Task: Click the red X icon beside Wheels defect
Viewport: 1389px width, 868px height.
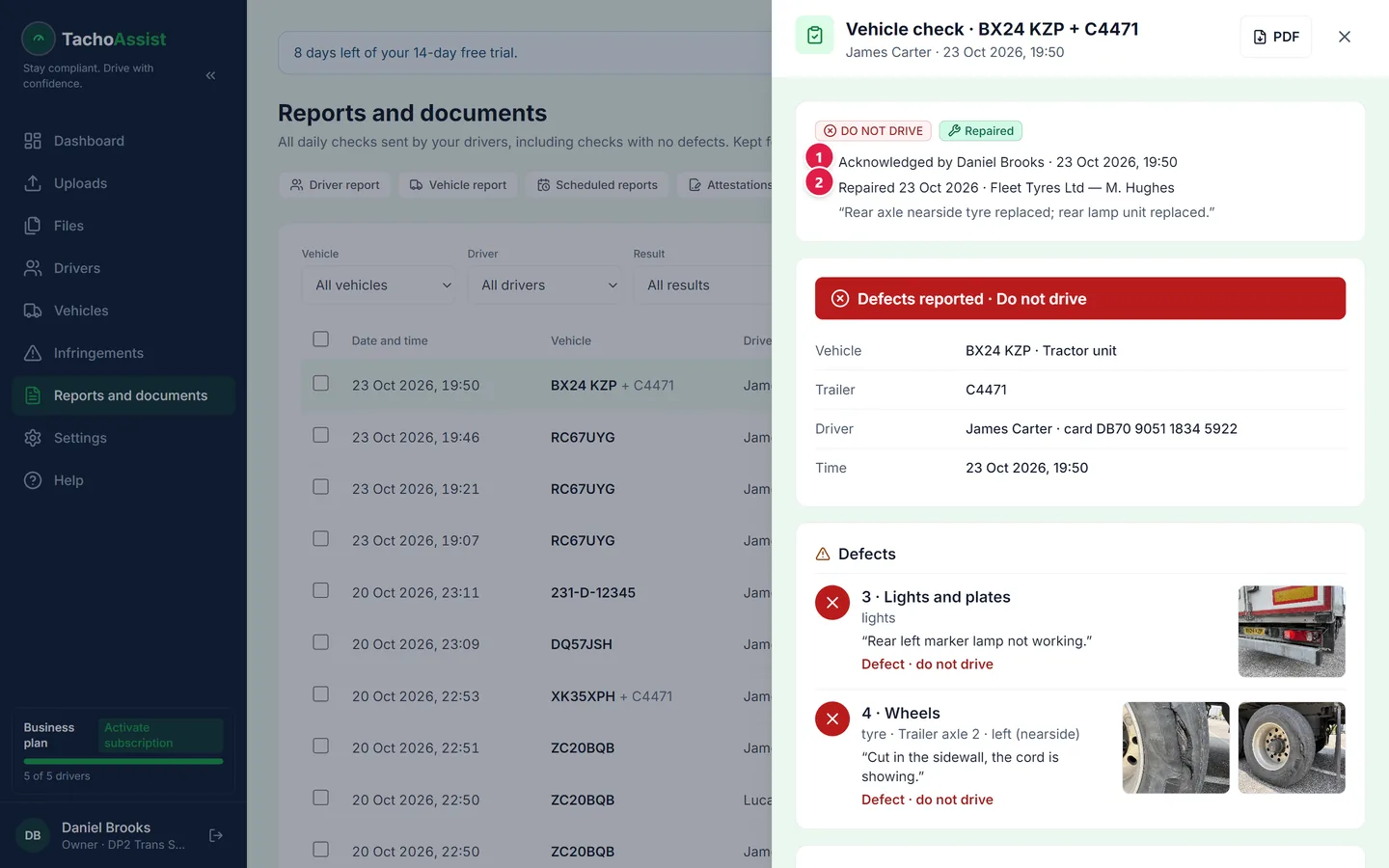Action: [832, 719]
